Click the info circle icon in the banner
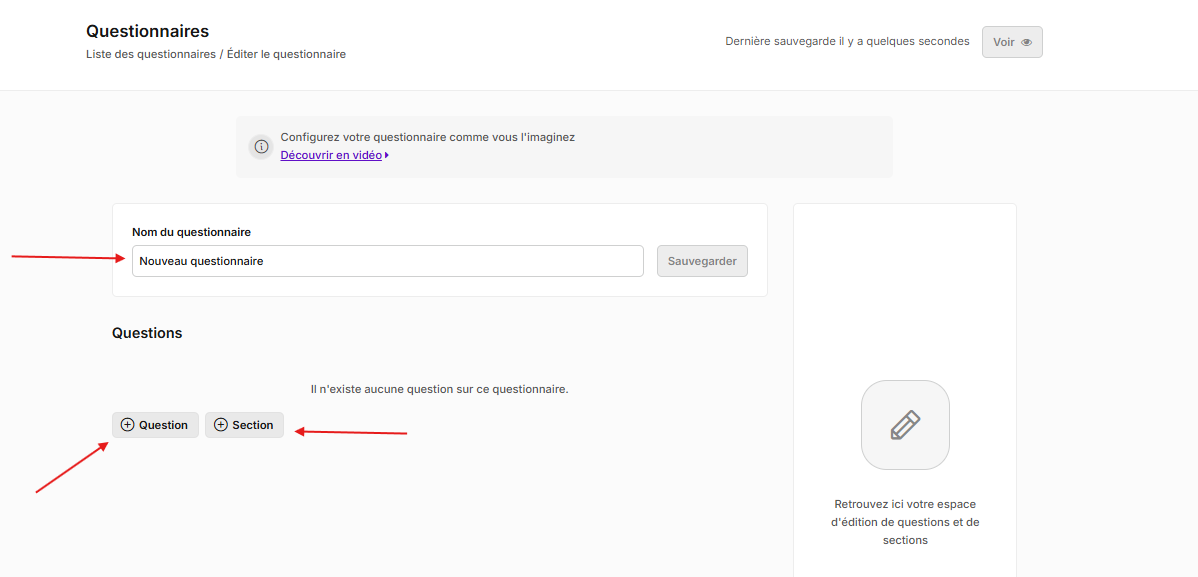 click(261, 147)
